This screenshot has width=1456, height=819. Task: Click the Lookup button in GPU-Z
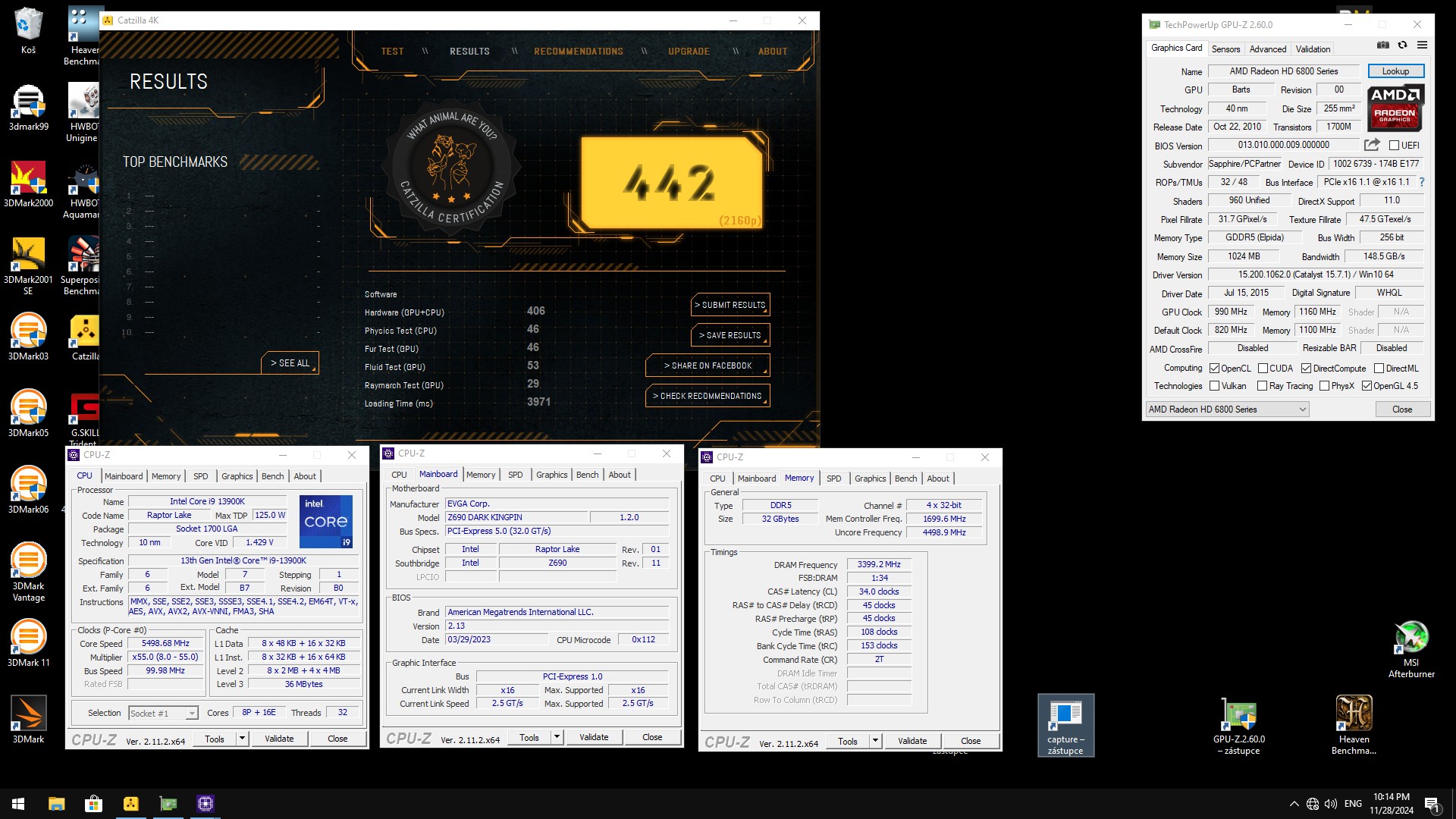coord(1395,71)
